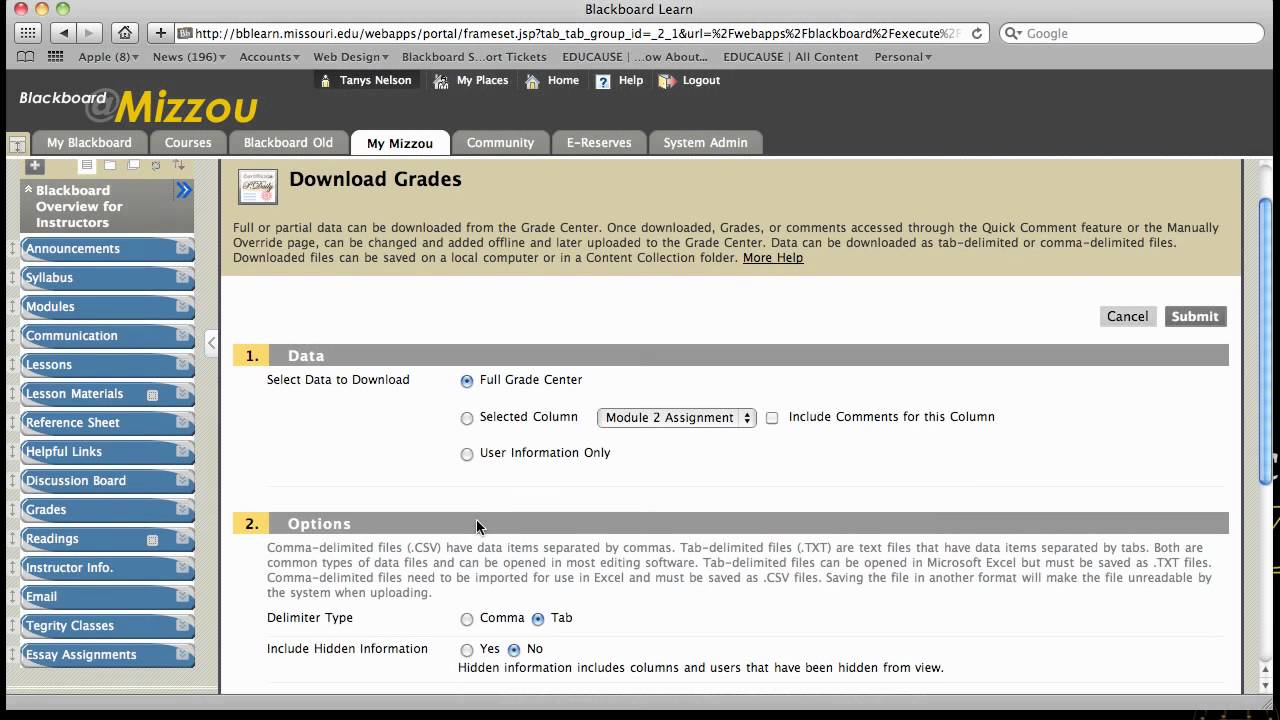Click the Logout door icon
This screenshot has height=720, width=1280.
(667, 81)
